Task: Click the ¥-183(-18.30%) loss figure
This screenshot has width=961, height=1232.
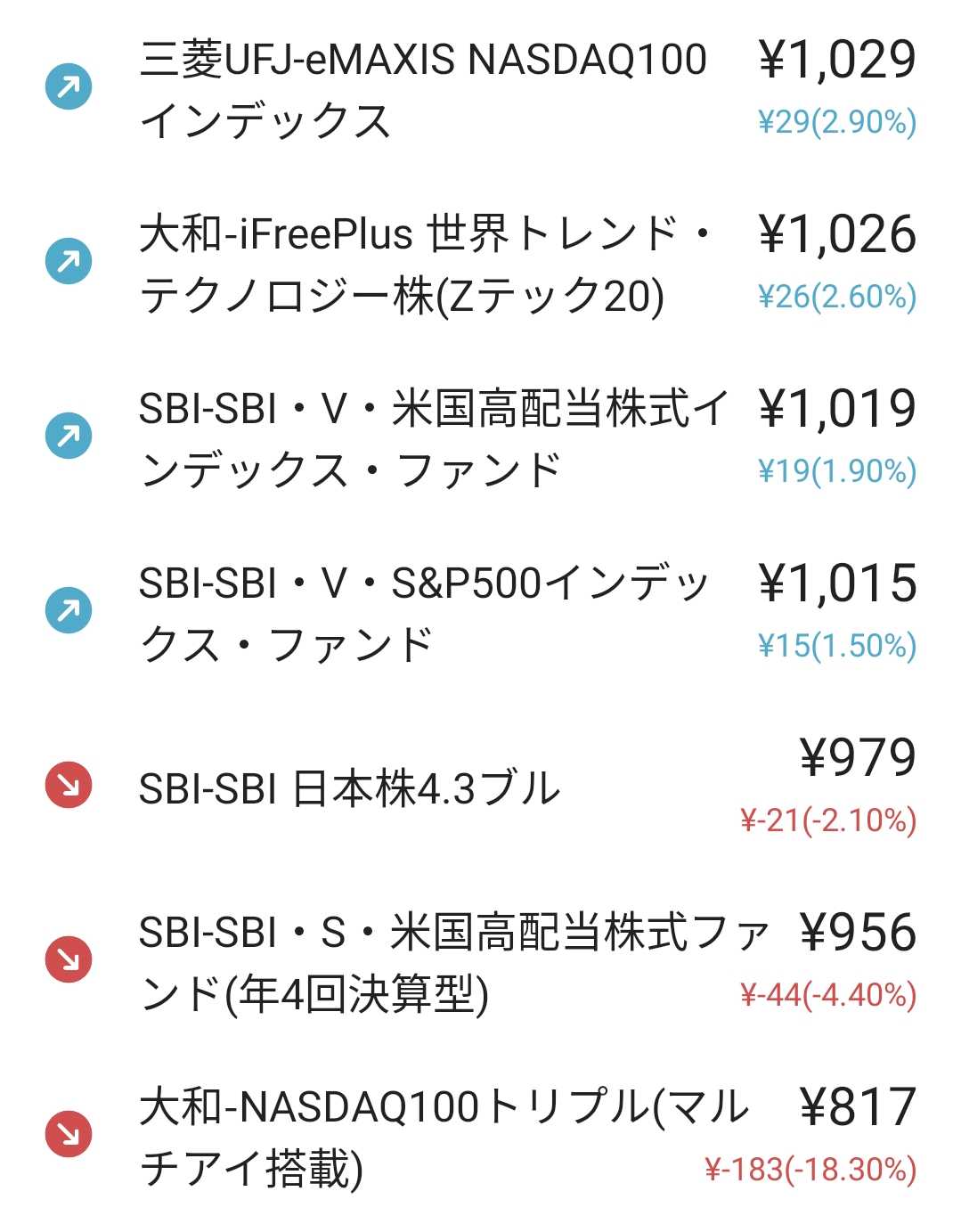Action: pyautogui.click(x=810, y=1170)
